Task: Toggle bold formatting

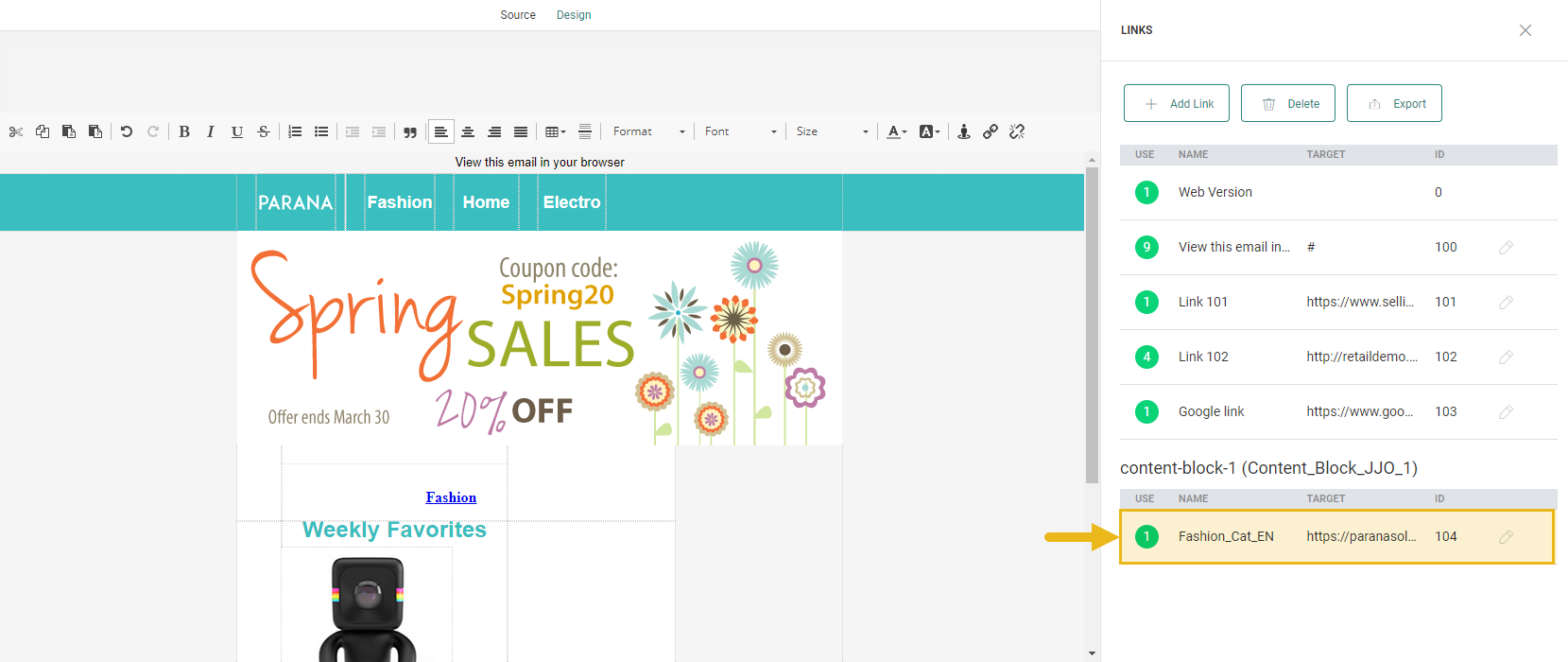Action: pos(184,131)
